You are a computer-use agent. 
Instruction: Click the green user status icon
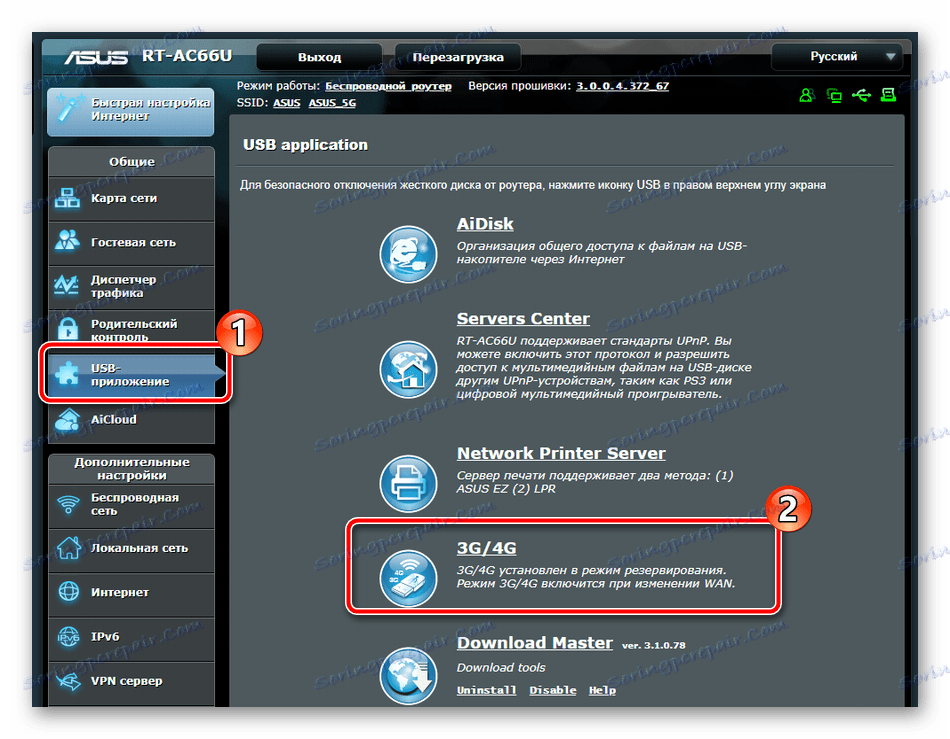(x=806, y=95)
